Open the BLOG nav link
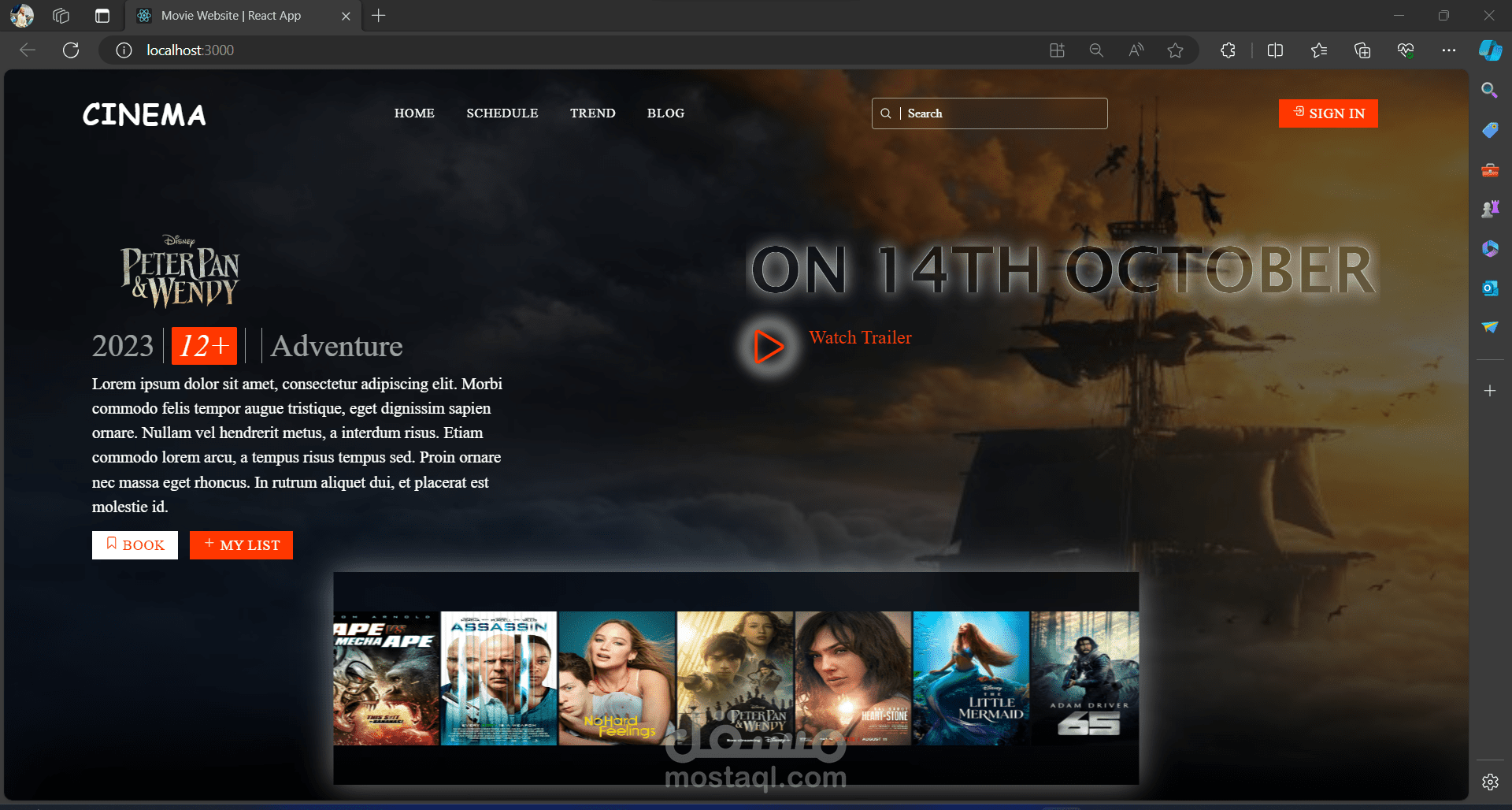This screenshot has width=1512, height=810. coord(665,113)
